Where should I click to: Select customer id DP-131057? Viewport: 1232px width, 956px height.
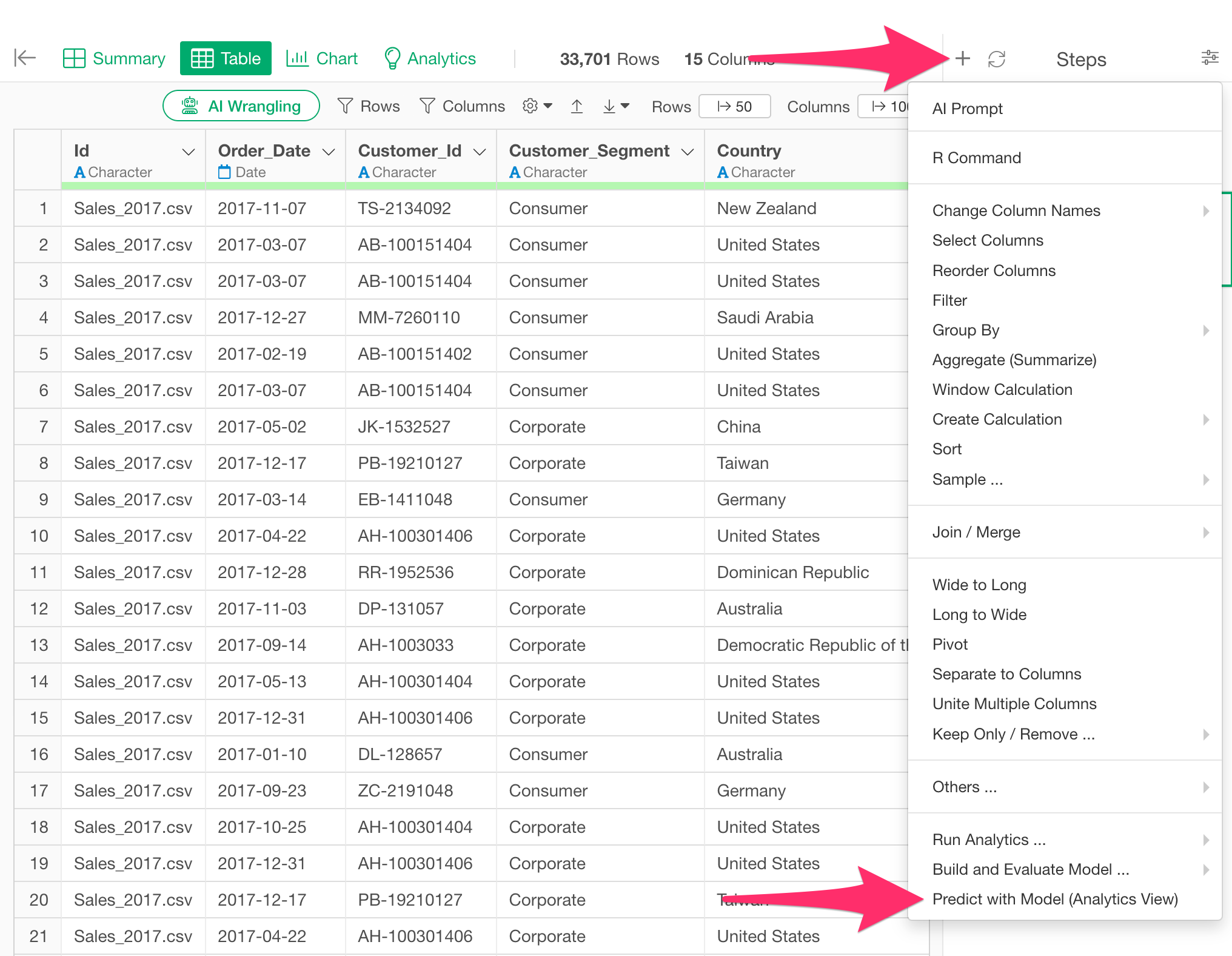pyautogui.click(x=421, y=608)
